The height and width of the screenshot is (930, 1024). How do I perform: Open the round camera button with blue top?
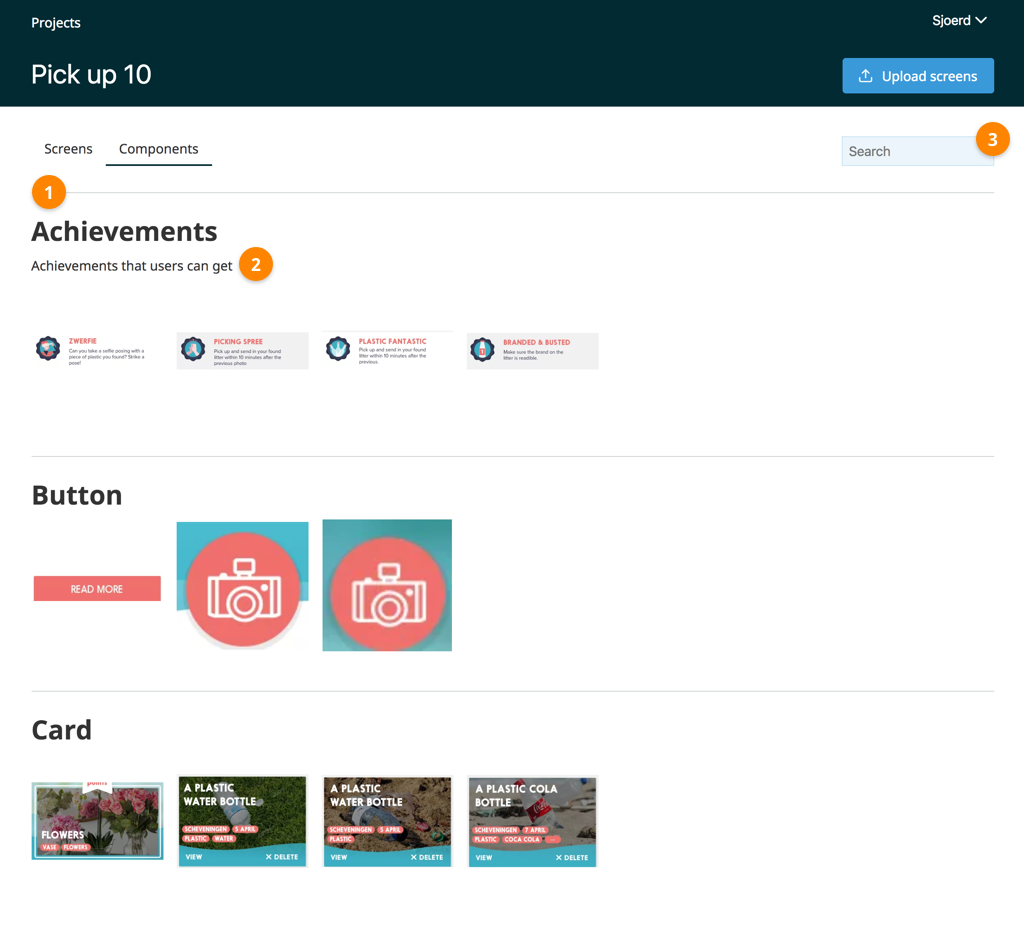[x=242, y=586]
